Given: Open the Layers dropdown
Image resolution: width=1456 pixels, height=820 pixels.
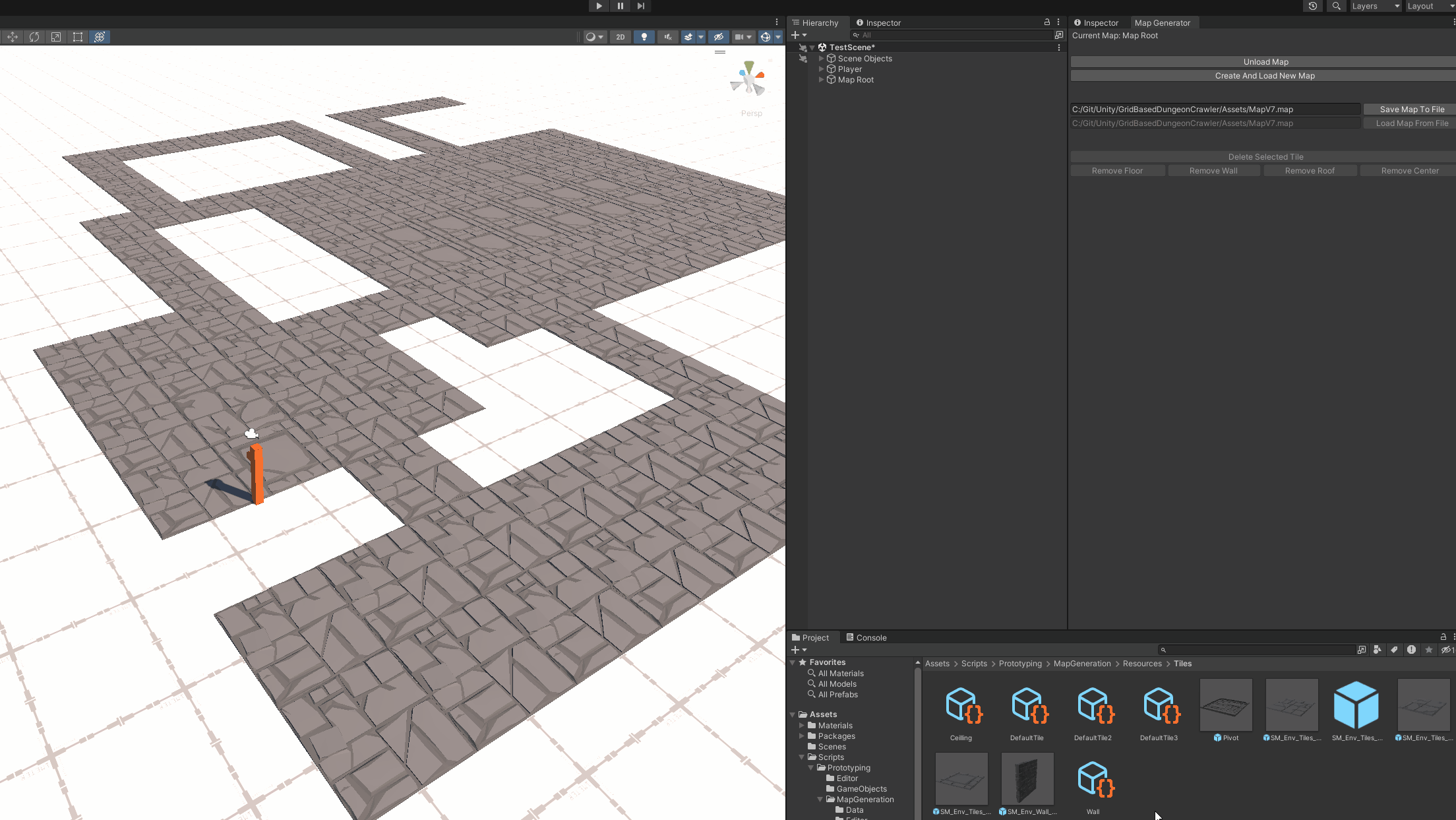Looking at the screenshot, I should 1376,6.
